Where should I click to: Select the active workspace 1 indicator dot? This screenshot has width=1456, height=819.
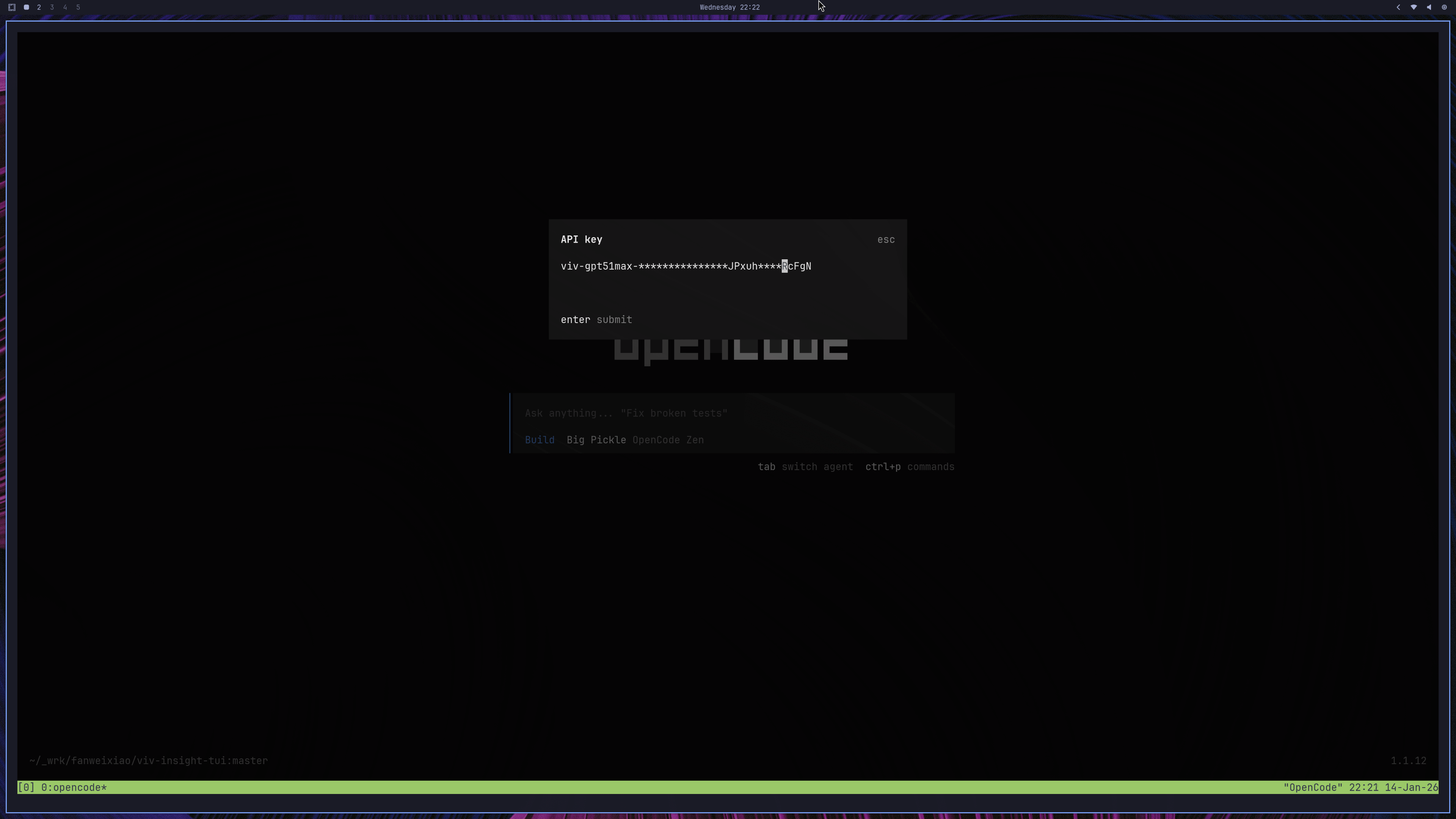(26, 7)
